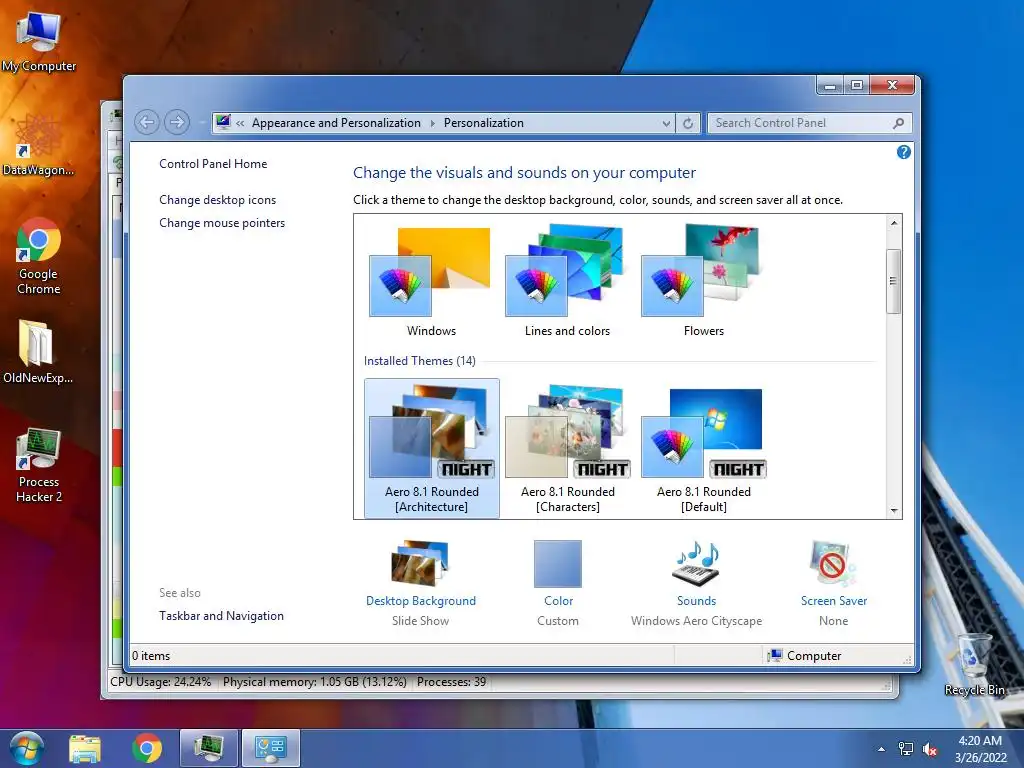Open the Help question mark icon
1024x768 pixels.
point(904,152)
